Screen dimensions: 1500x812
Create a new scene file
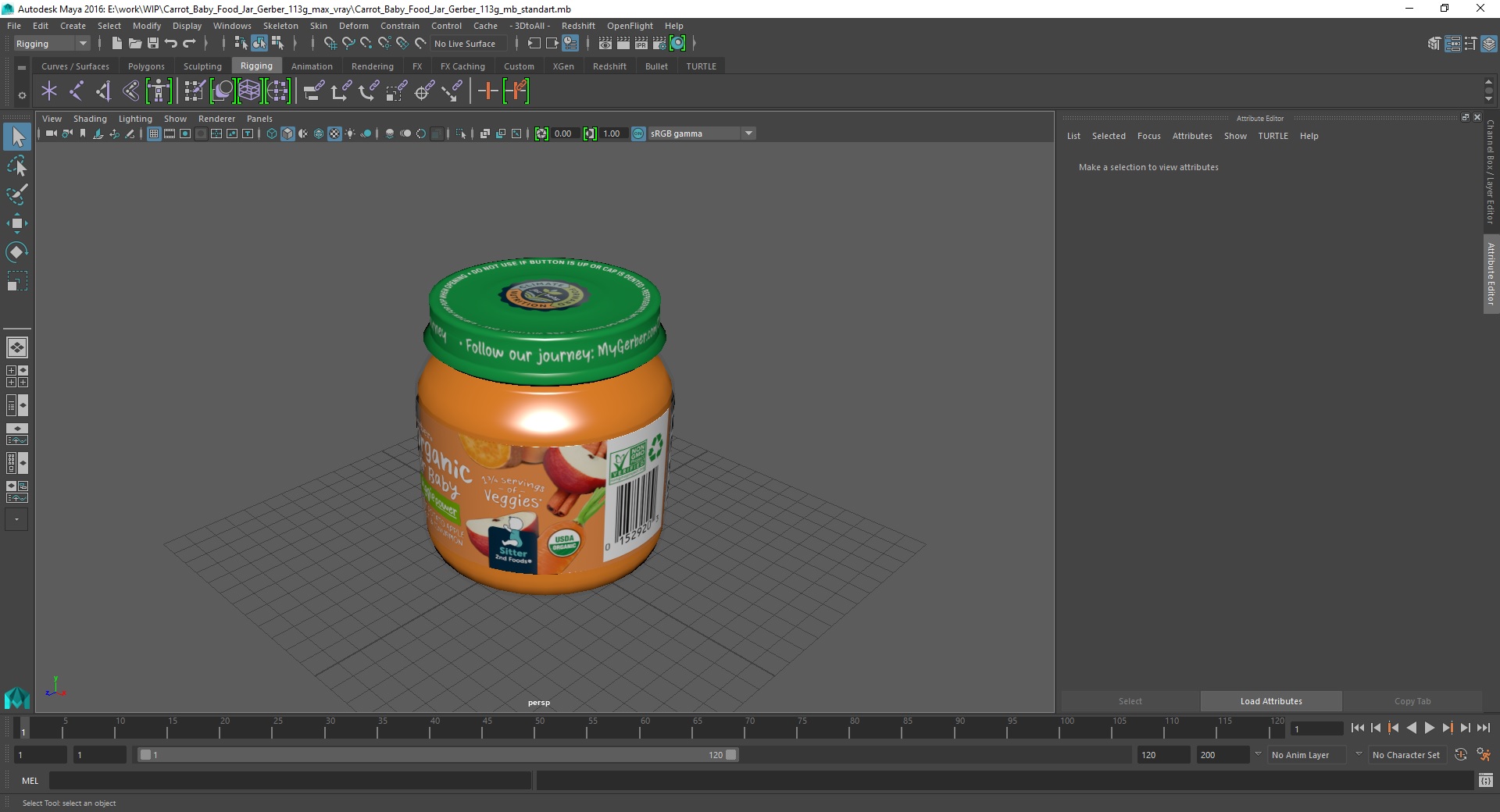click(x=117, y=44)
